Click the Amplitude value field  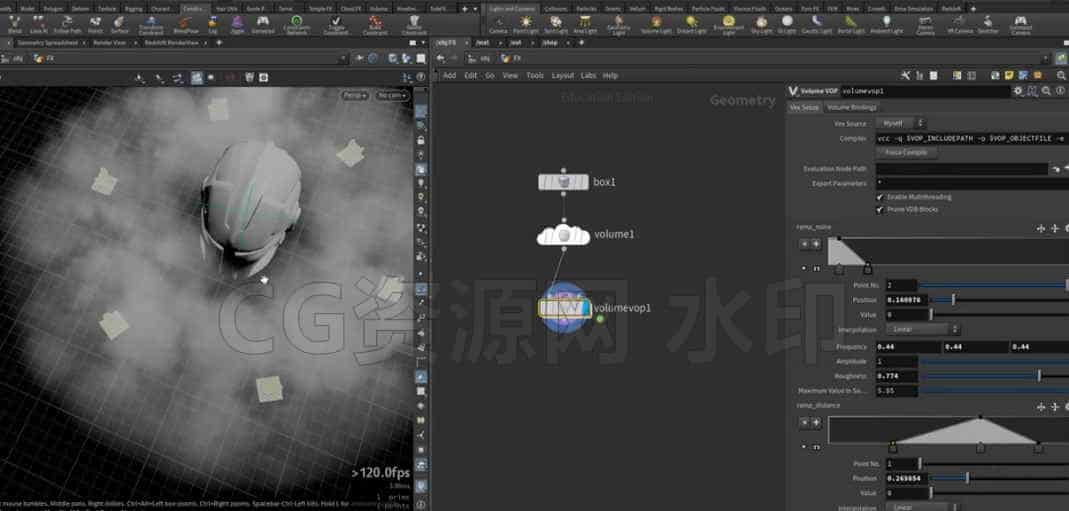tap(897, 361)
